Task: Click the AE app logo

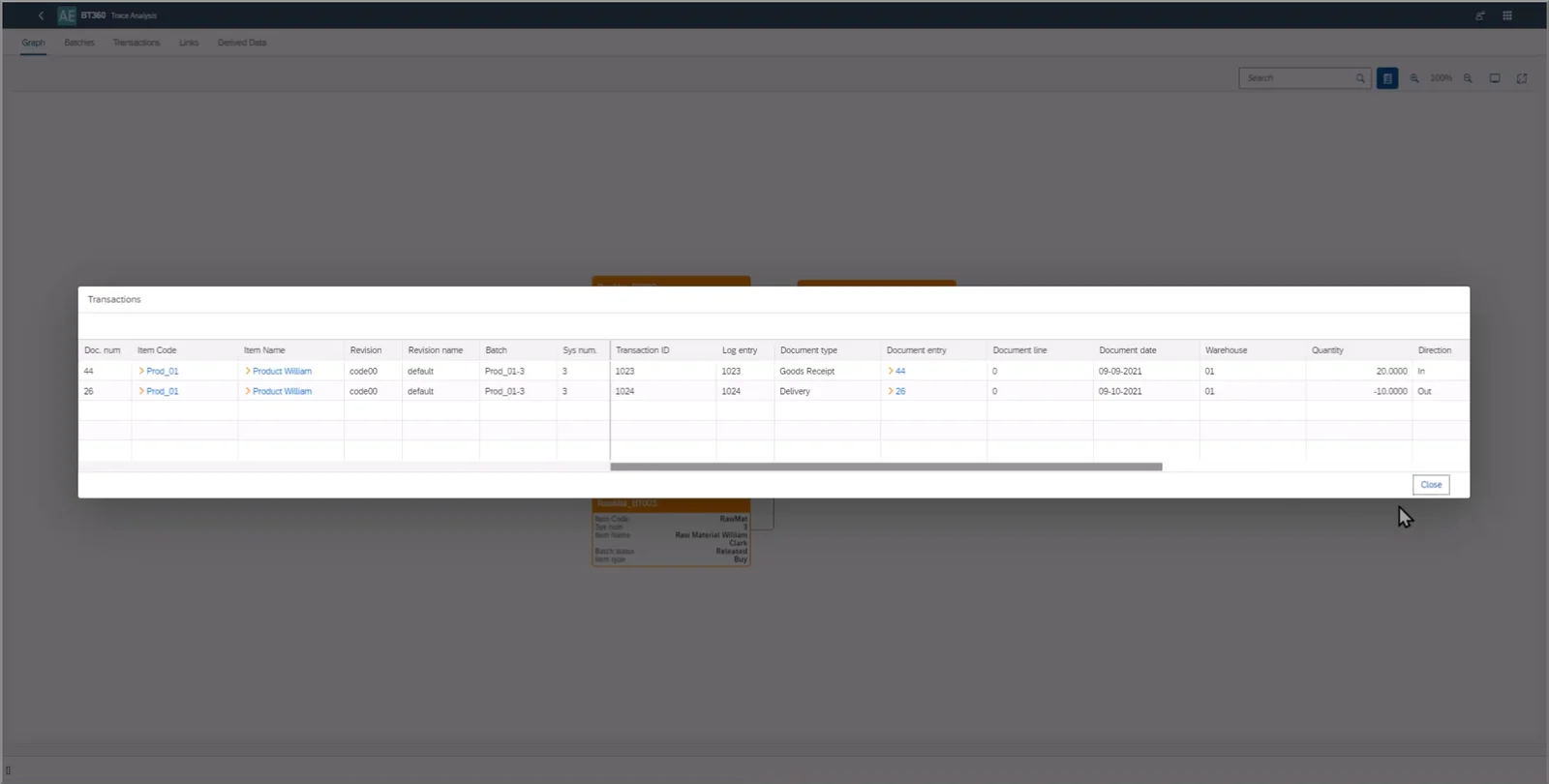Action: coord(67,15)
